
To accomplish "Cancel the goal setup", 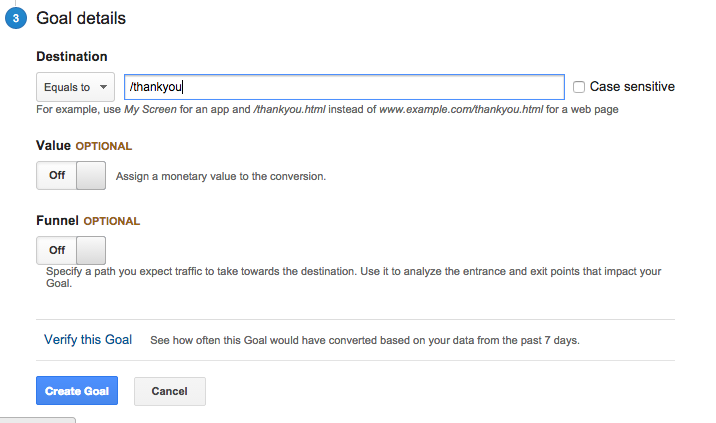I will pyautogui.click(x=169, y=391).
